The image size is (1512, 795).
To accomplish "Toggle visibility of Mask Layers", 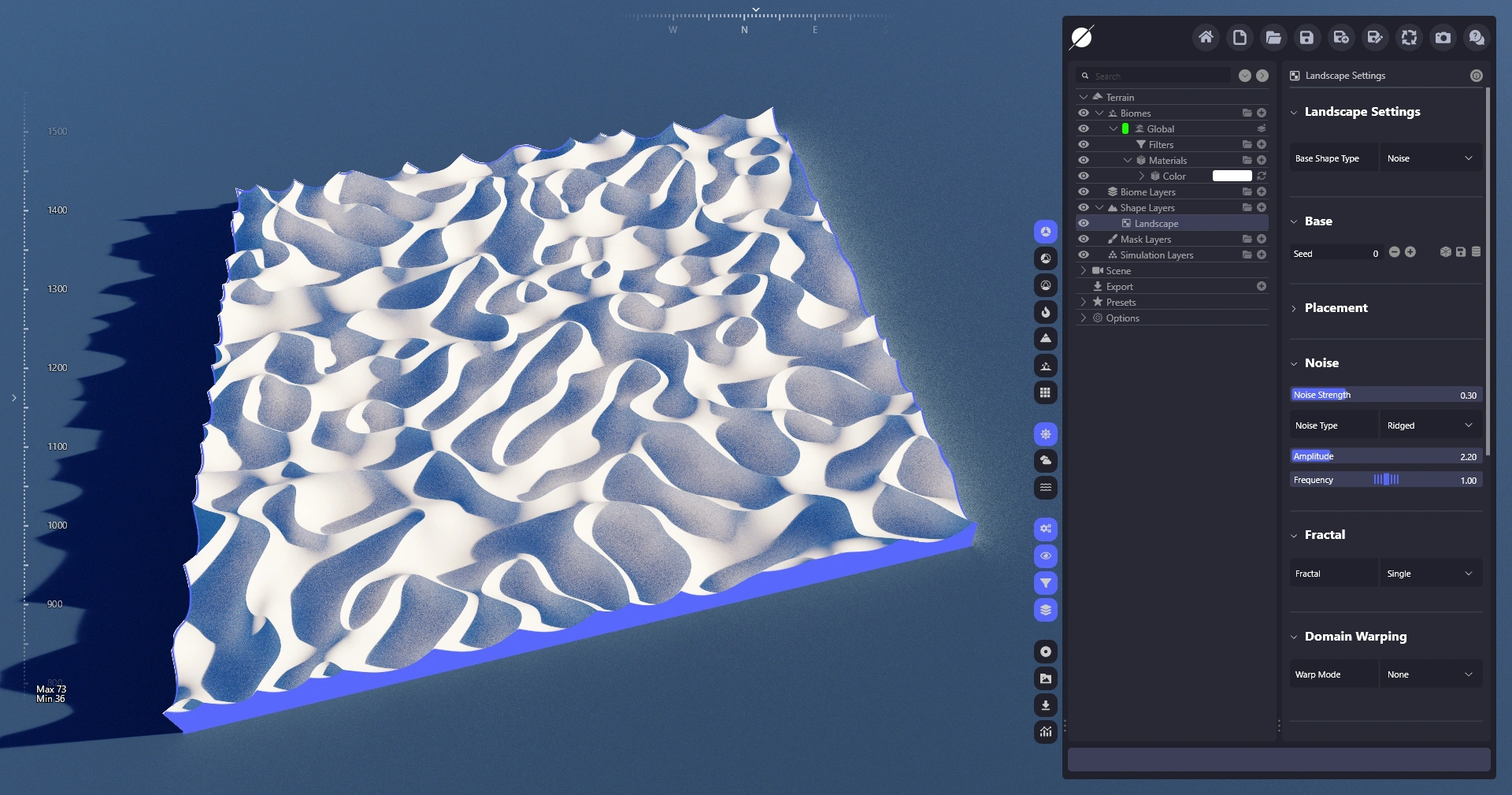I will click(1084, 239).
